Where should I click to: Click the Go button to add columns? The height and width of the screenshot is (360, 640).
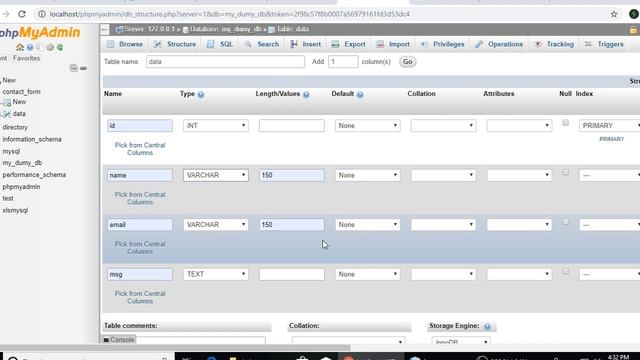click(x=407, y=62)
